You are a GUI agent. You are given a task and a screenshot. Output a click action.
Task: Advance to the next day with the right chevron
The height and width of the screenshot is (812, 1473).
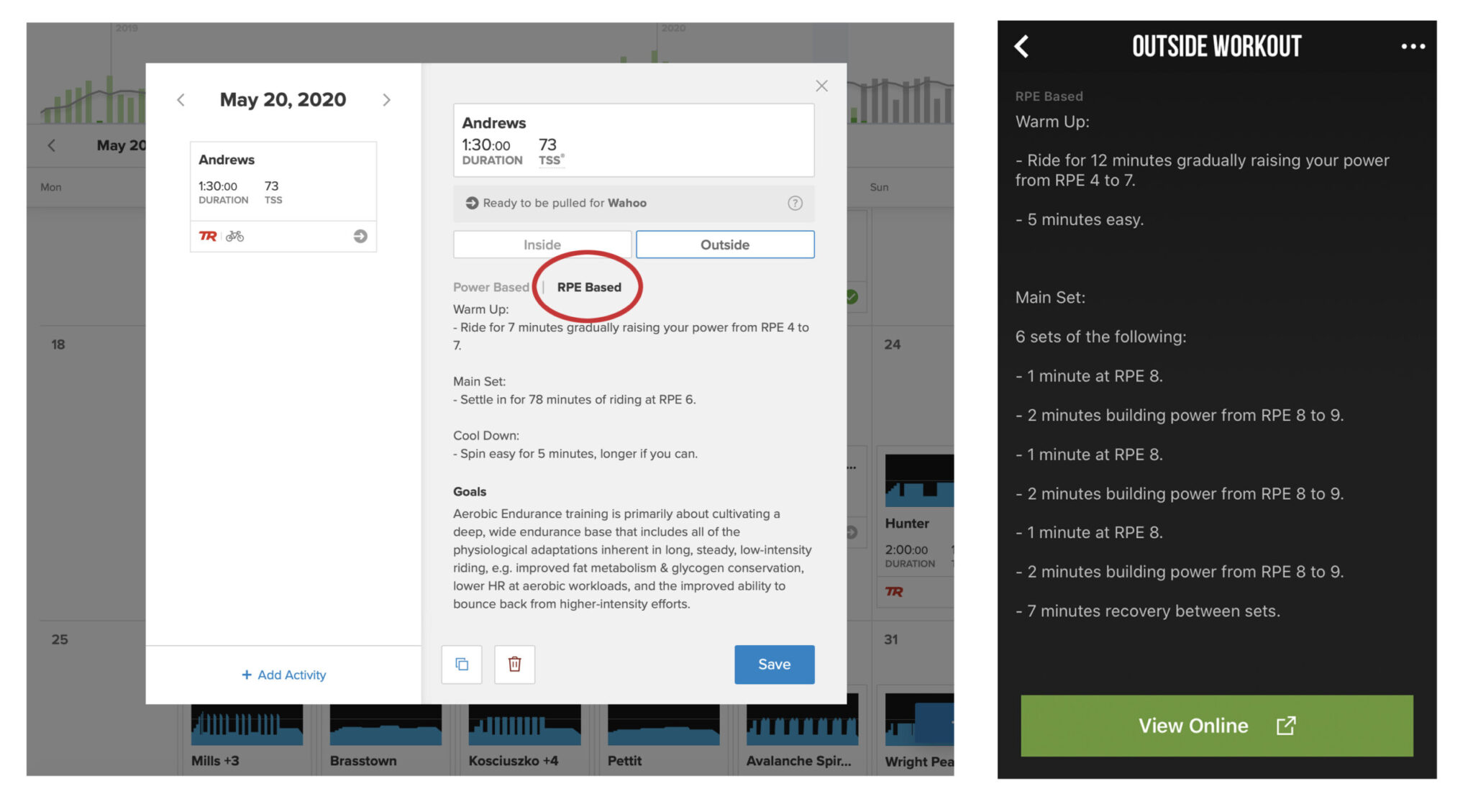[x=386, y=99]
